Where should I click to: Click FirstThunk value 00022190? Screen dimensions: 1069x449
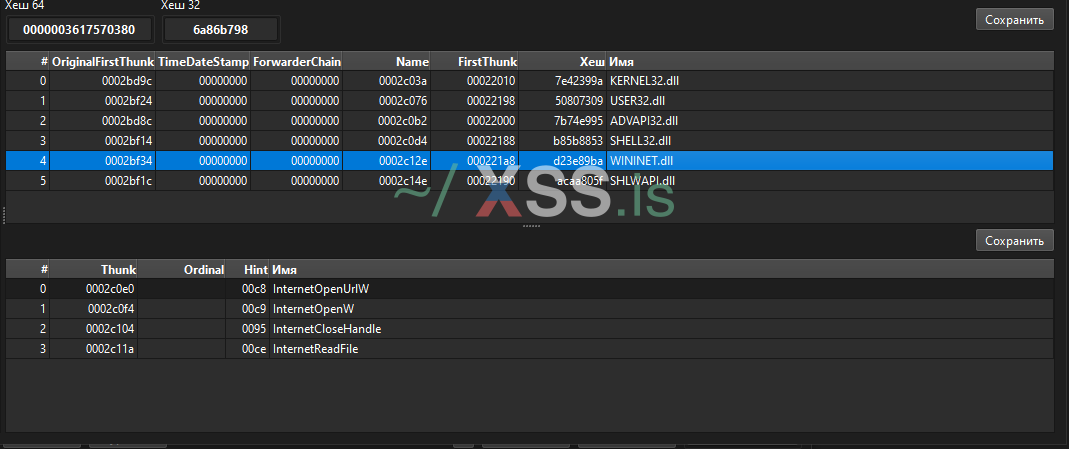[x=491, y=181]
